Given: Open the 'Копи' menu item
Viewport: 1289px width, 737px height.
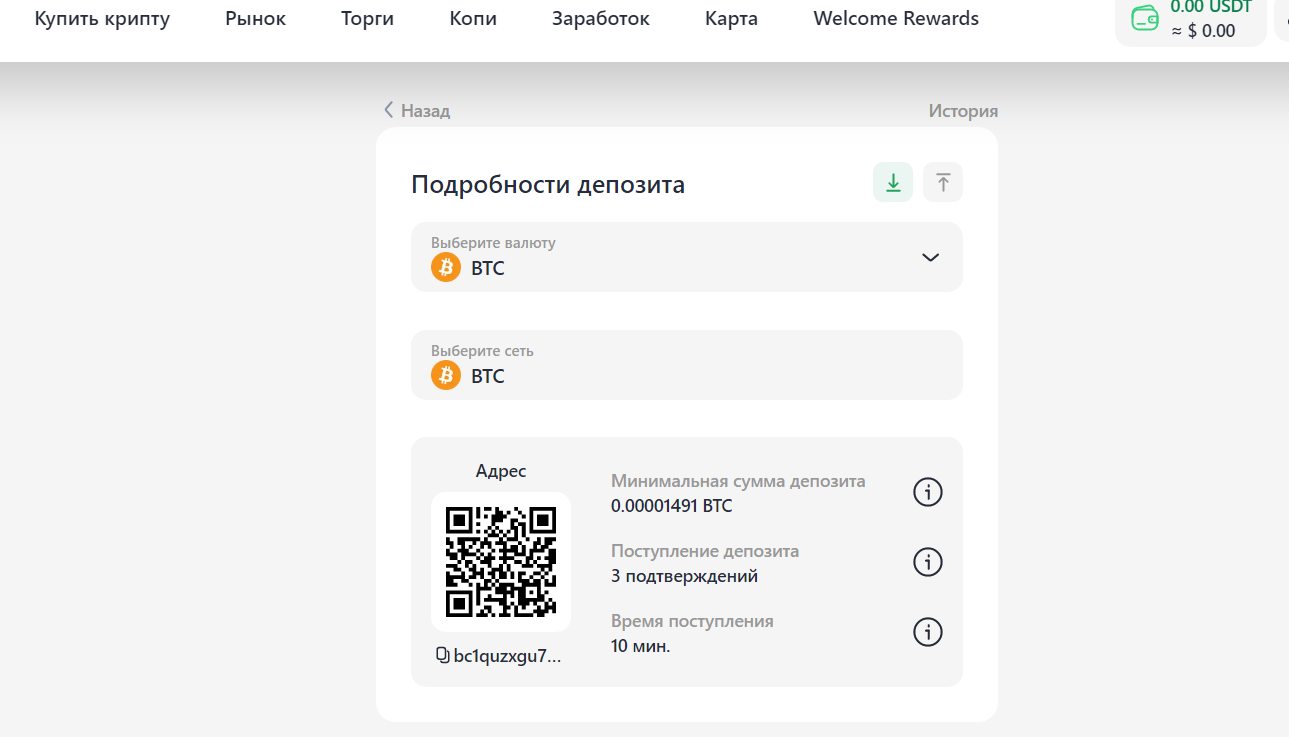Looking at the screenshot, I should [473, 19].
